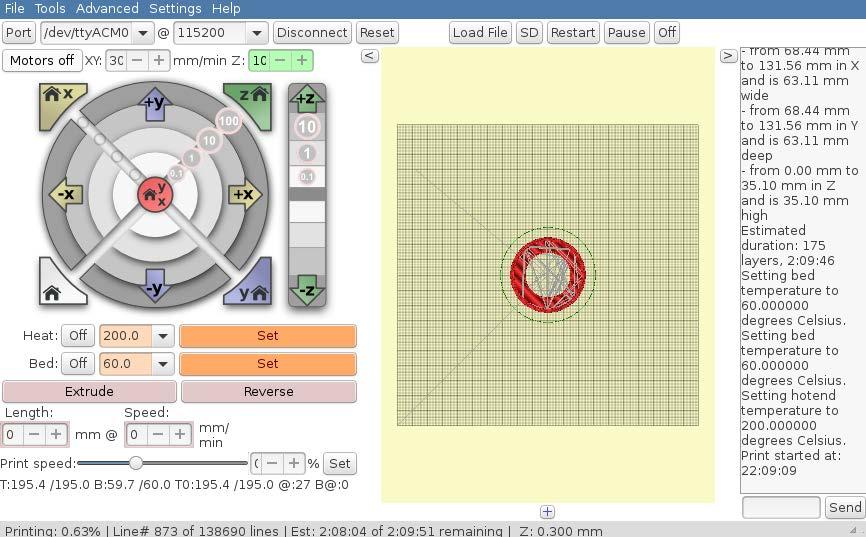866x537 pixels.
Task: Decrease print speed percent with minus
Action: (272, 464)
